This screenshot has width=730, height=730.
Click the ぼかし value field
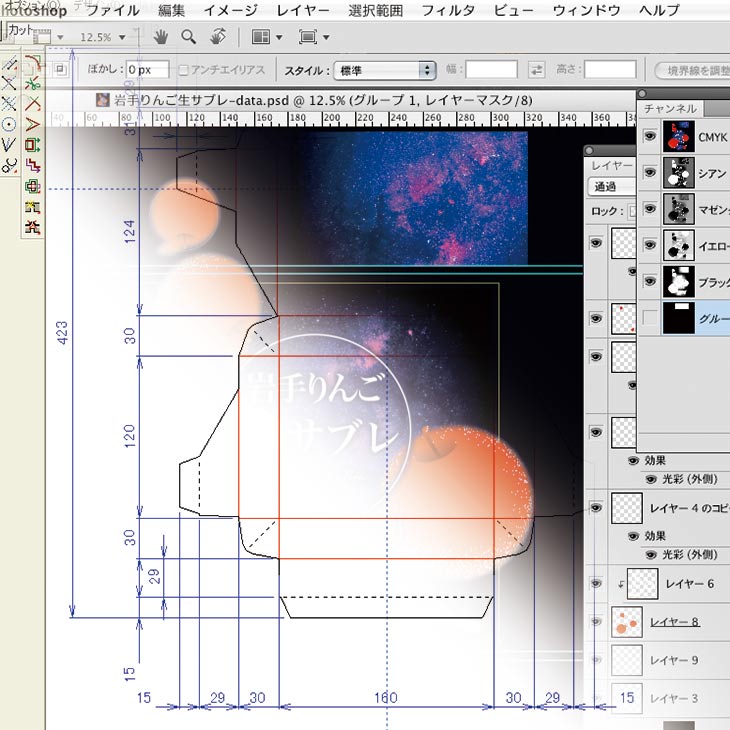coord(147,70)
